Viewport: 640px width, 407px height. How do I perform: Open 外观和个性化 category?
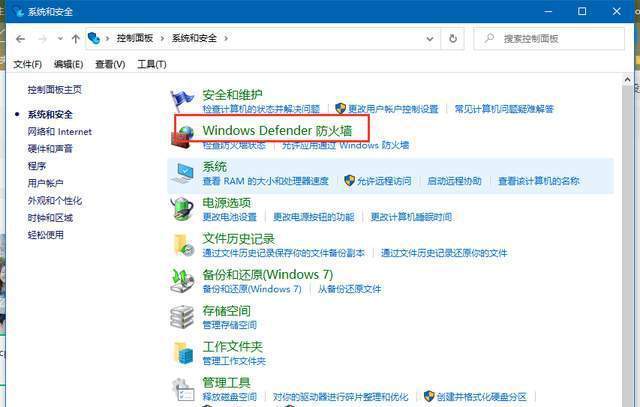coord(55,200)
